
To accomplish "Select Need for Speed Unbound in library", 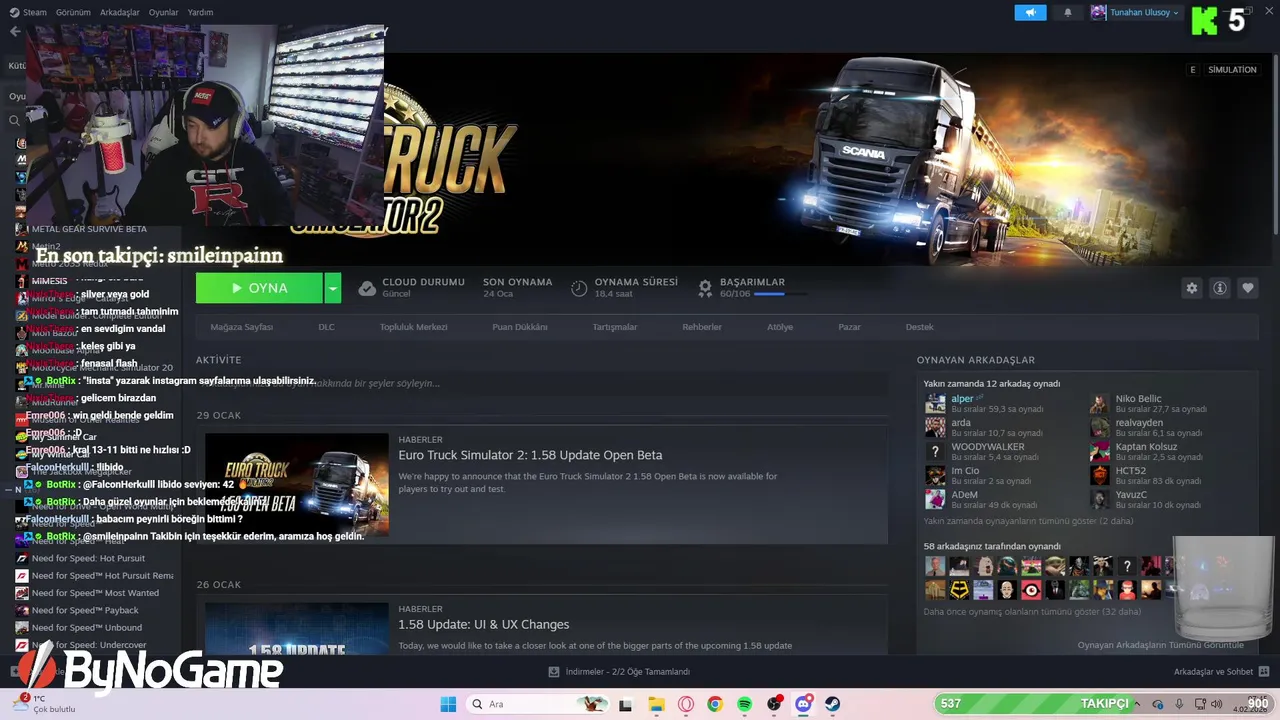I will coord(87,628).
